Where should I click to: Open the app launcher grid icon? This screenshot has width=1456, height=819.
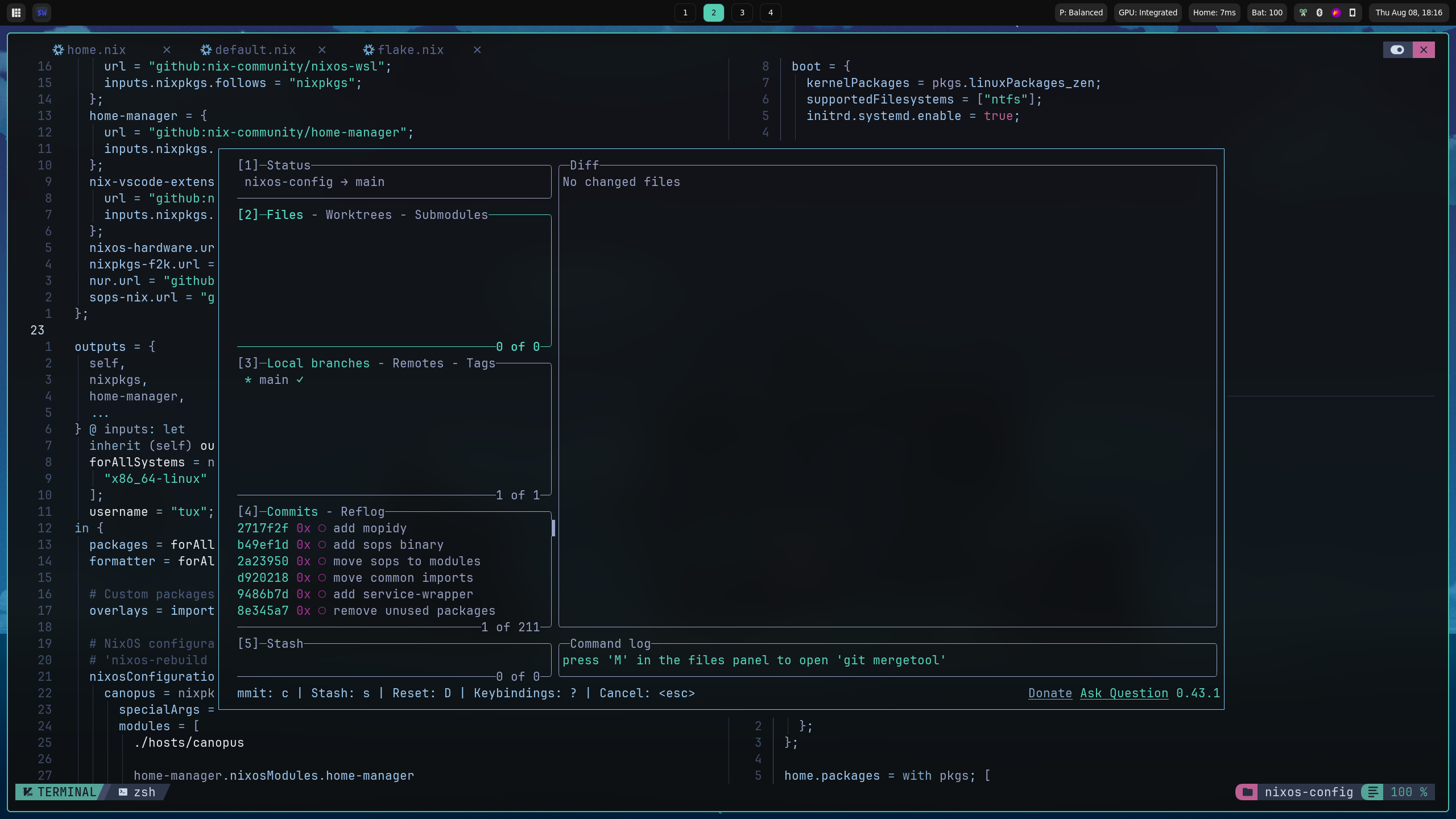[16, 13]
